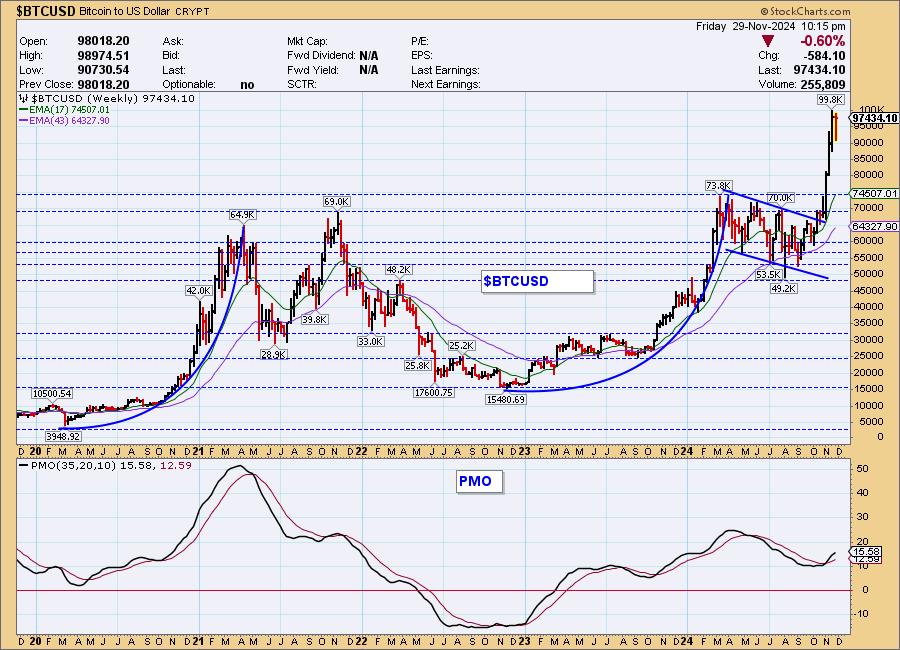This screenshot has width=900, height=650.
Task: Click the 99.8K peak price label
Action: click(x=831, y=100)
